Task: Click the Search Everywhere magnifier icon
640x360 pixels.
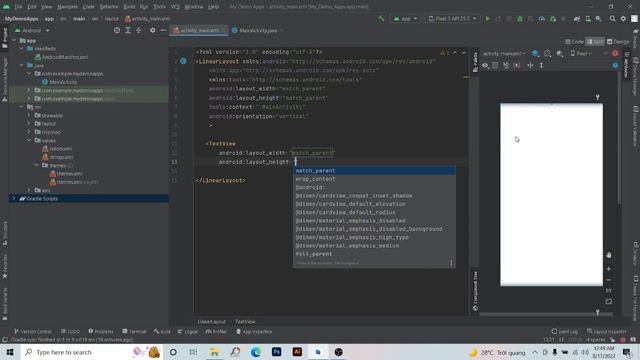Action: pyautogui.click(x=612, y=19)
